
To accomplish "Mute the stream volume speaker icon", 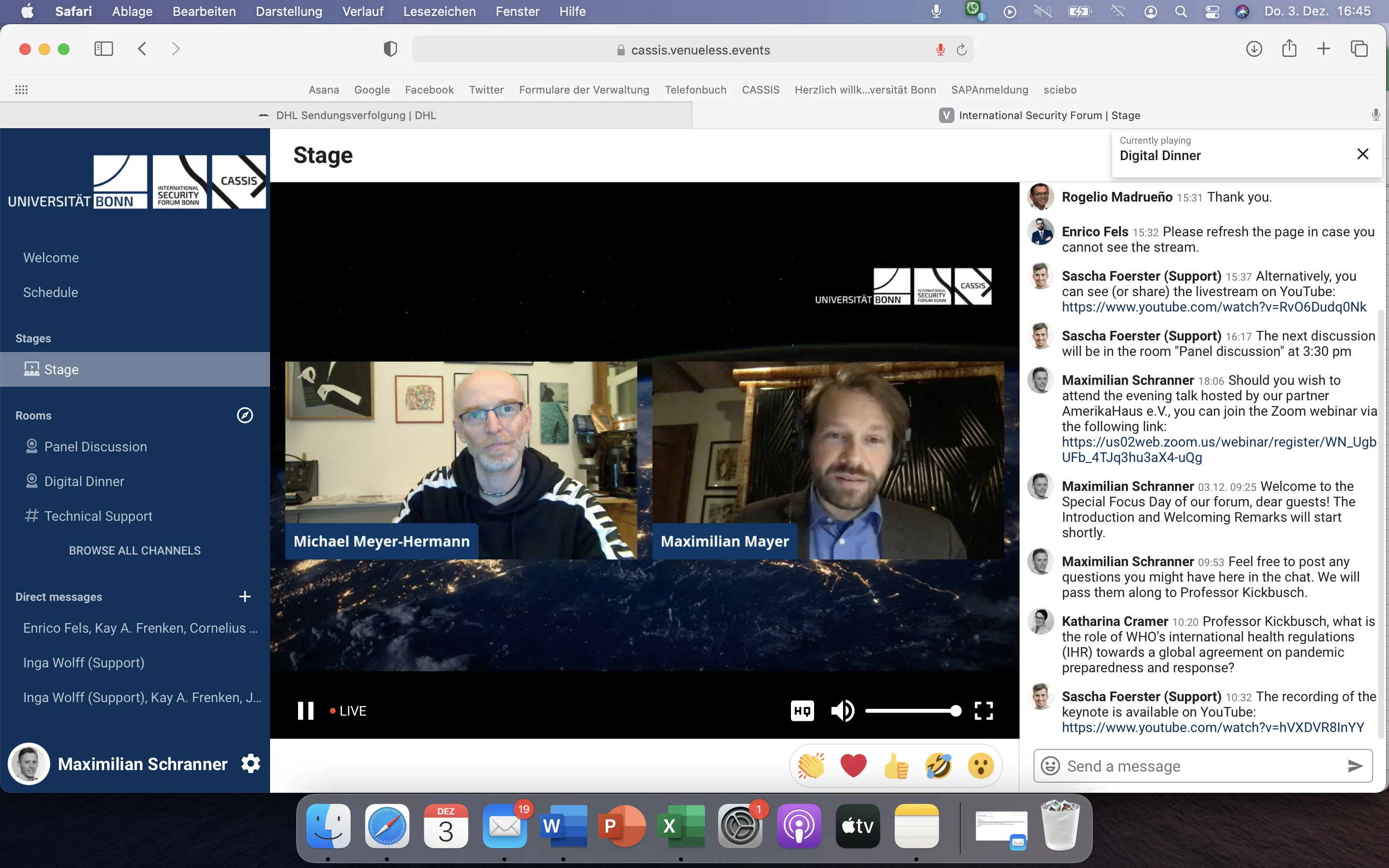I will pos(842,711).
